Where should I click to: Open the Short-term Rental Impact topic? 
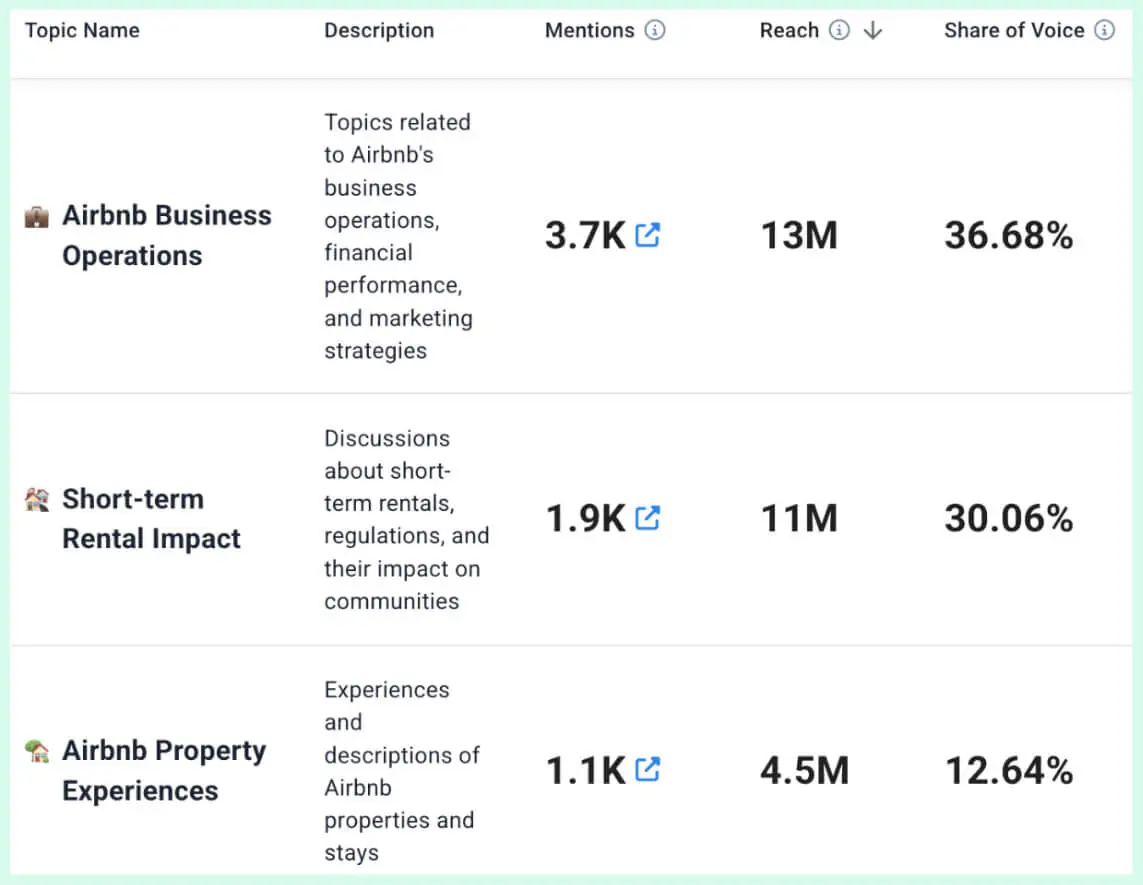(x=151, y=518)
